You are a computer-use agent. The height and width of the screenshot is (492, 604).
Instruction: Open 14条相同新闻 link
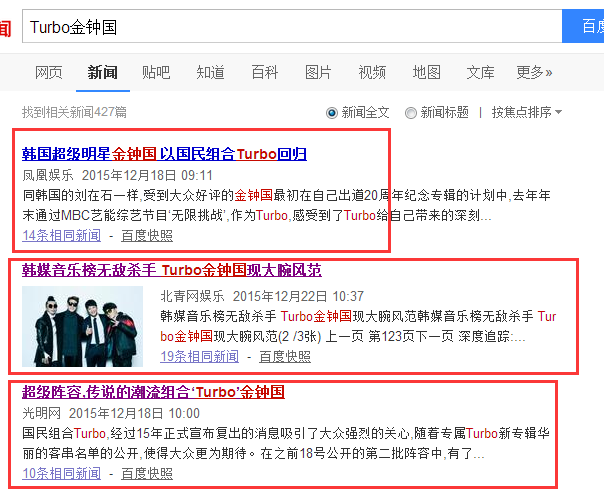62,235
